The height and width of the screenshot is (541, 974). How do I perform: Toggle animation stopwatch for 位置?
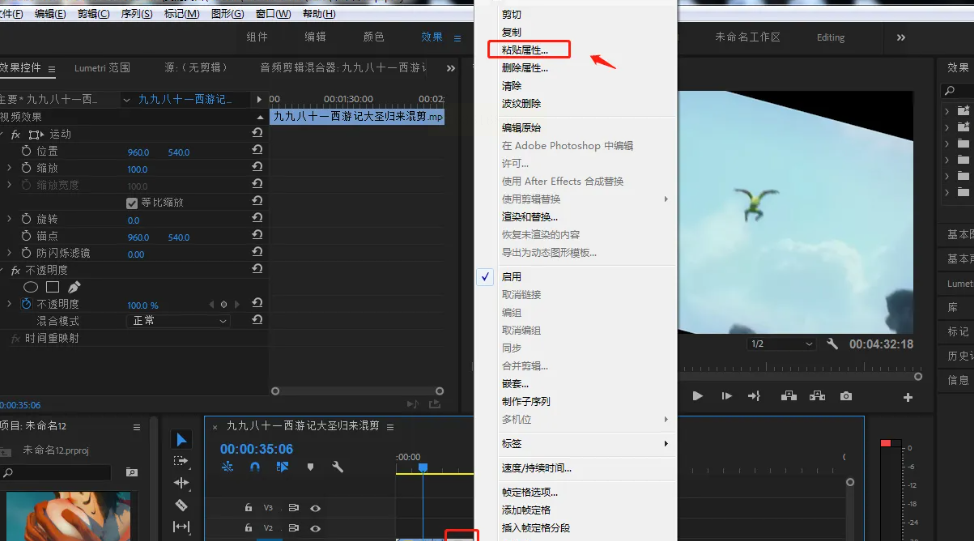[x=26, y=151]
